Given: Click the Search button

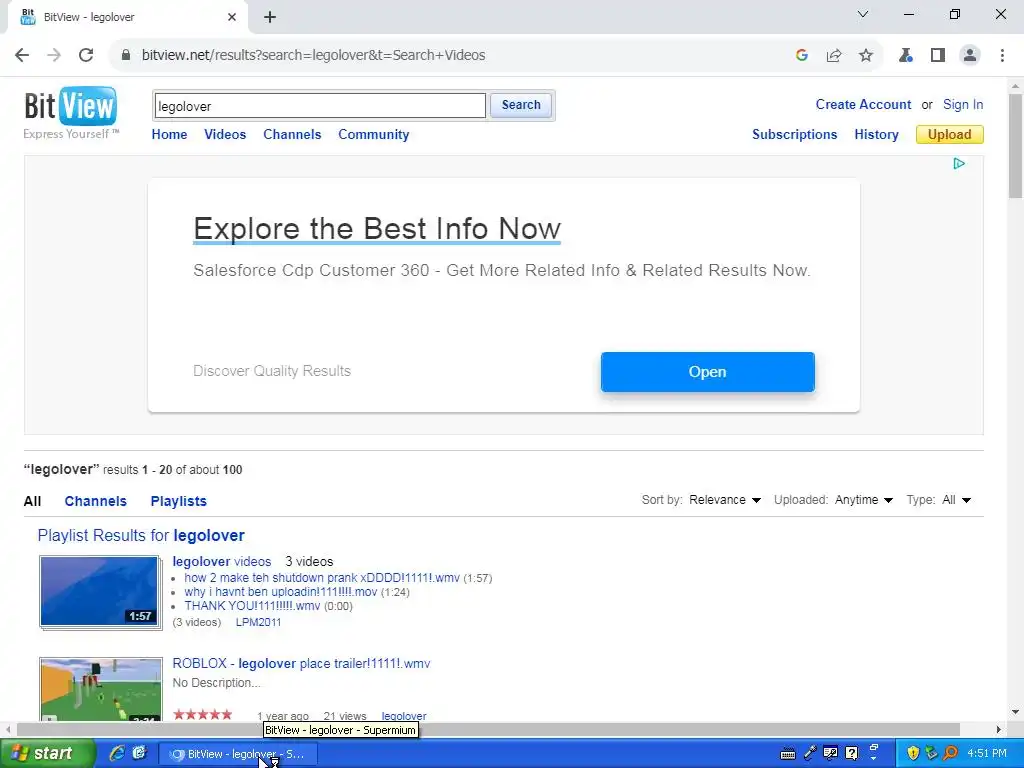Looking at the screenshot, I should 521,105.
